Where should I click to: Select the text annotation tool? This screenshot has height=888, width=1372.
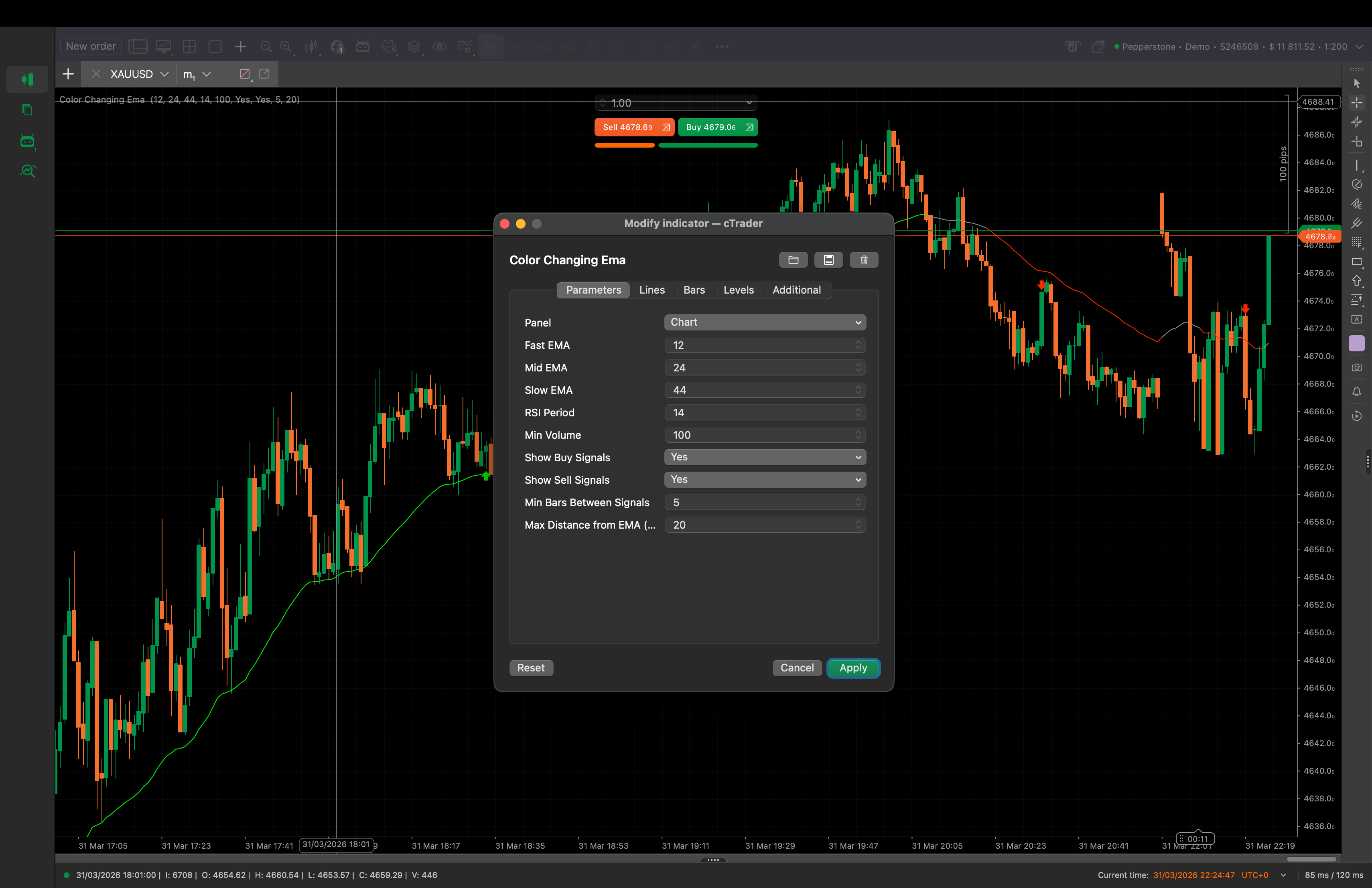(1356, 319)
